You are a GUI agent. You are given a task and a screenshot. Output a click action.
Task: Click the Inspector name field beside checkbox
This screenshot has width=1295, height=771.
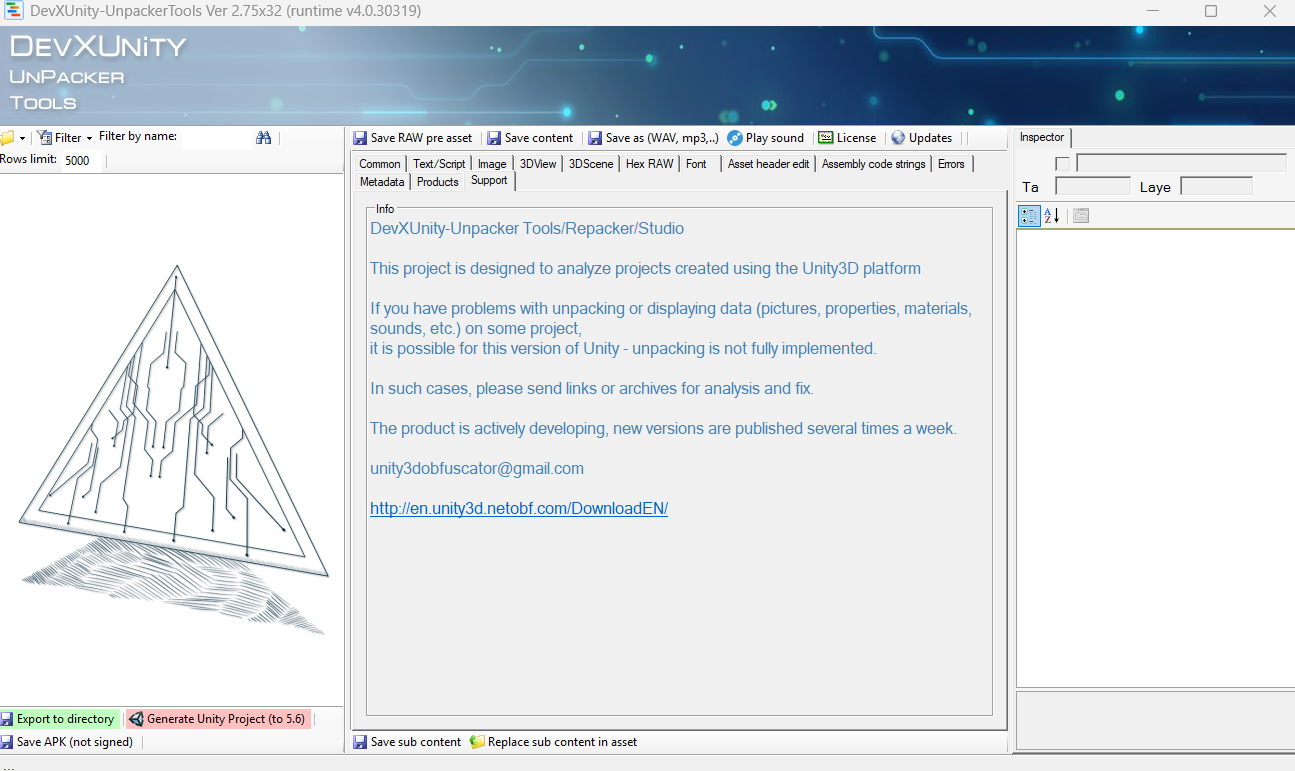(x=1181, y=163)
